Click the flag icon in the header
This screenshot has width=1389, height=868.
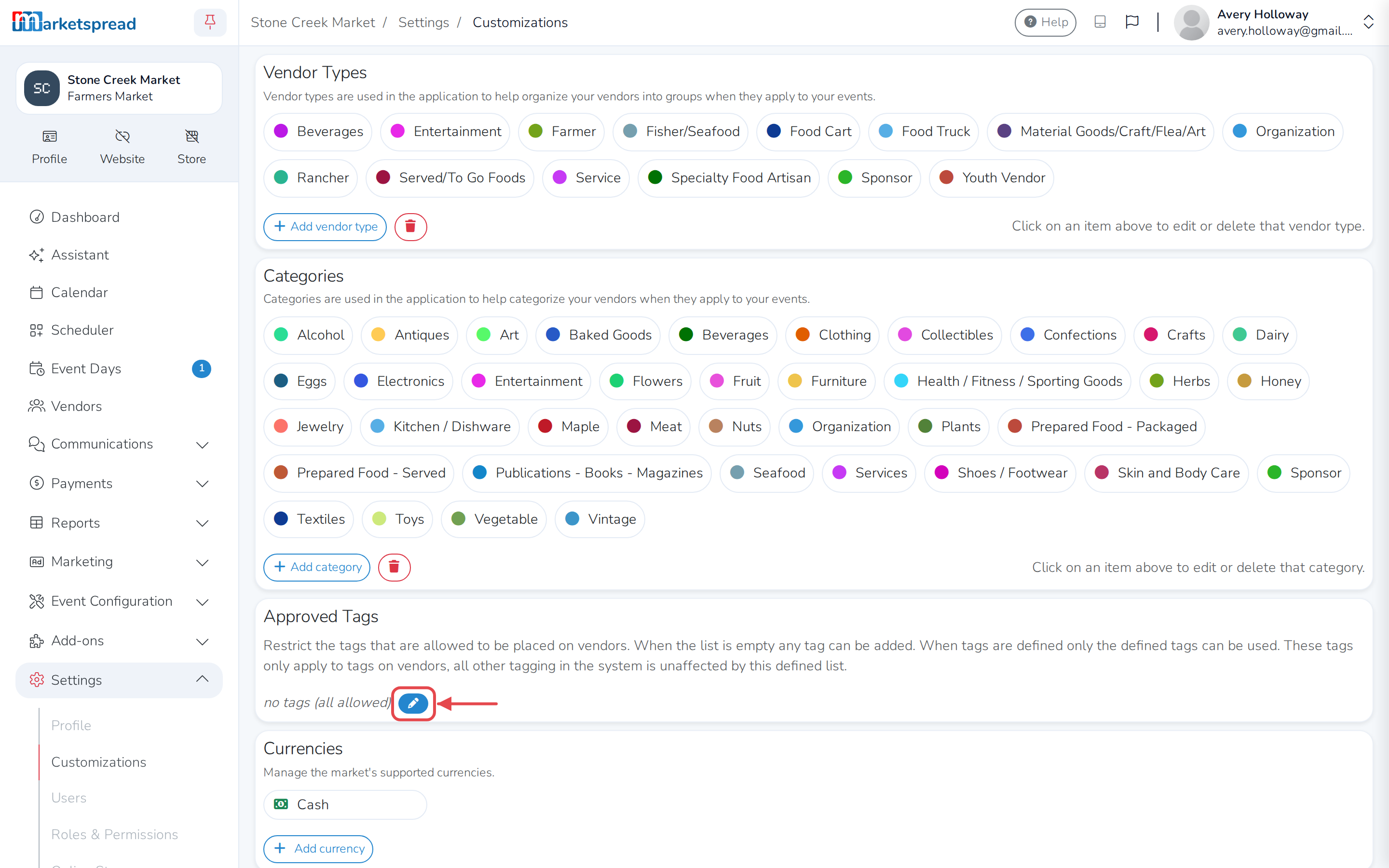point(1132,22)
